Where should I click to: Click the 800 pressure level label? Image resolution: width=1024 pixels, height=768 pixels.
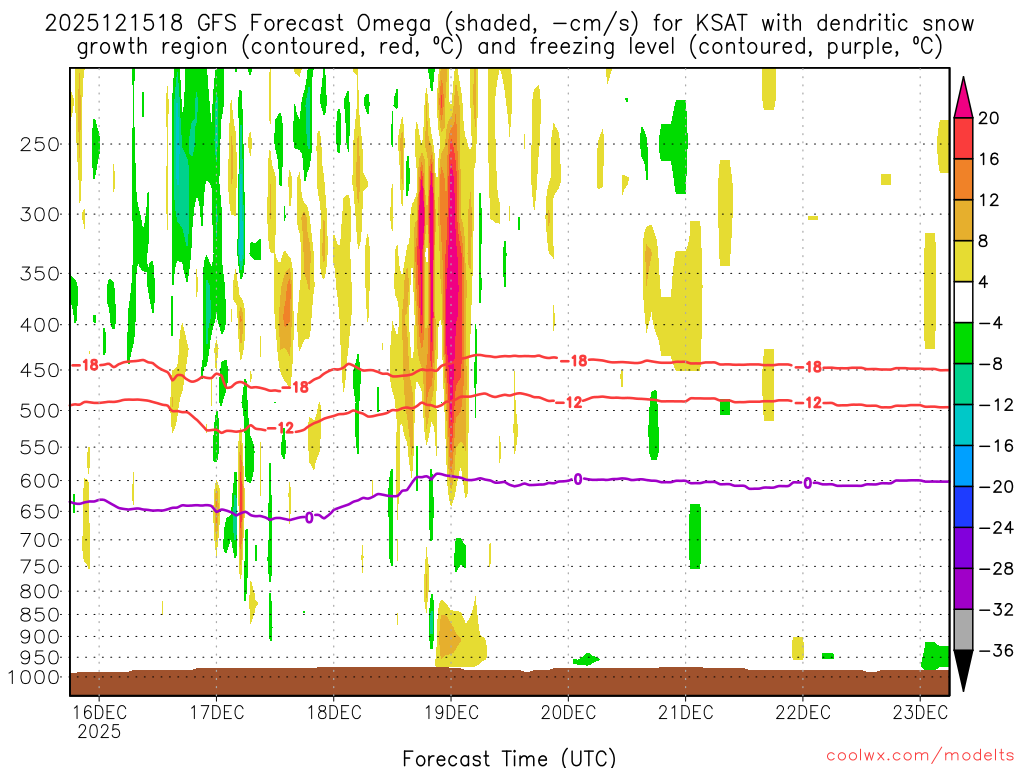pyautogui.click(x=40, y=592)
